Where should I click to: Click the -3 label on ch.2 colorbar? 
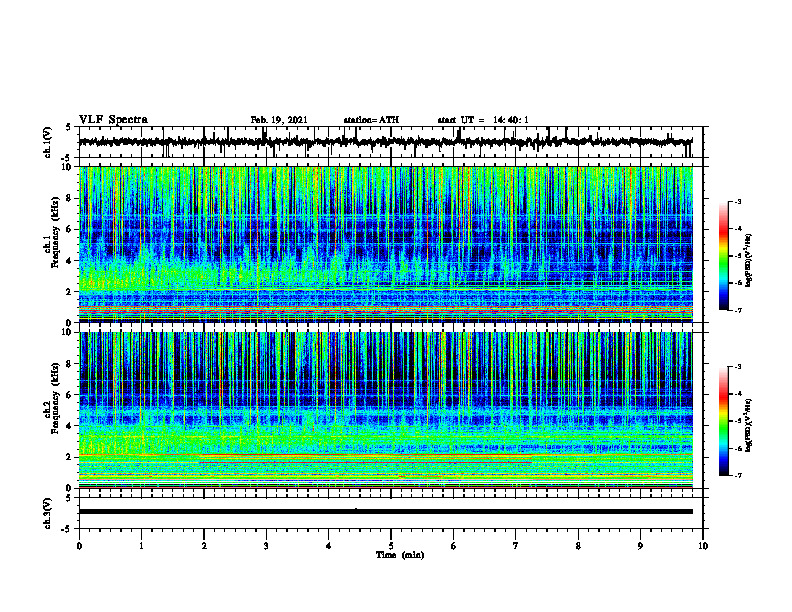click(x=738, y=367)
